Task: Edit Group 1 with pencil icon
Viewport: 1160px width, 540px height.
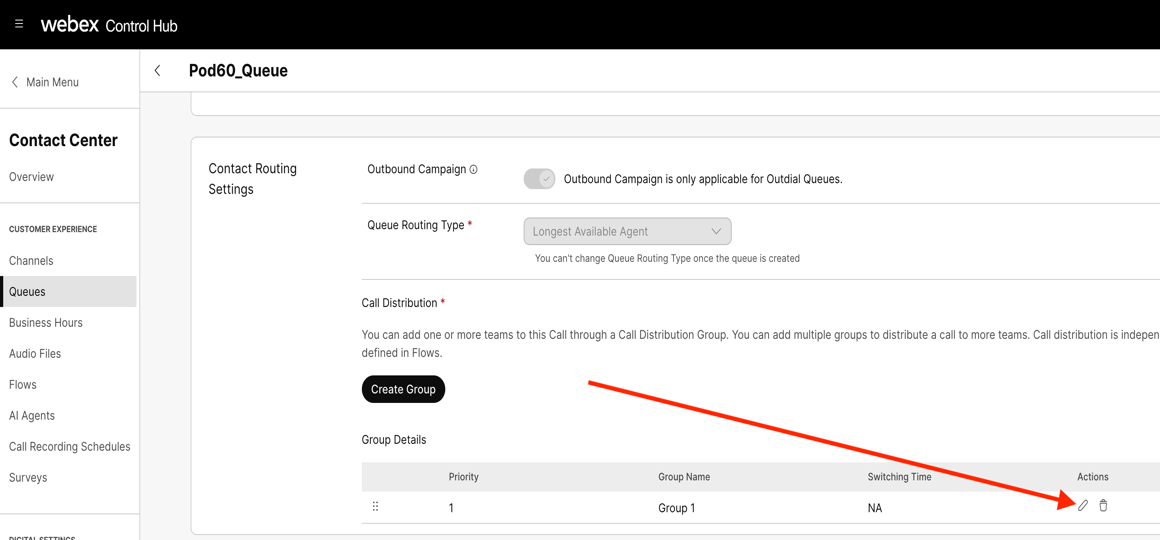Action: 1083,506
